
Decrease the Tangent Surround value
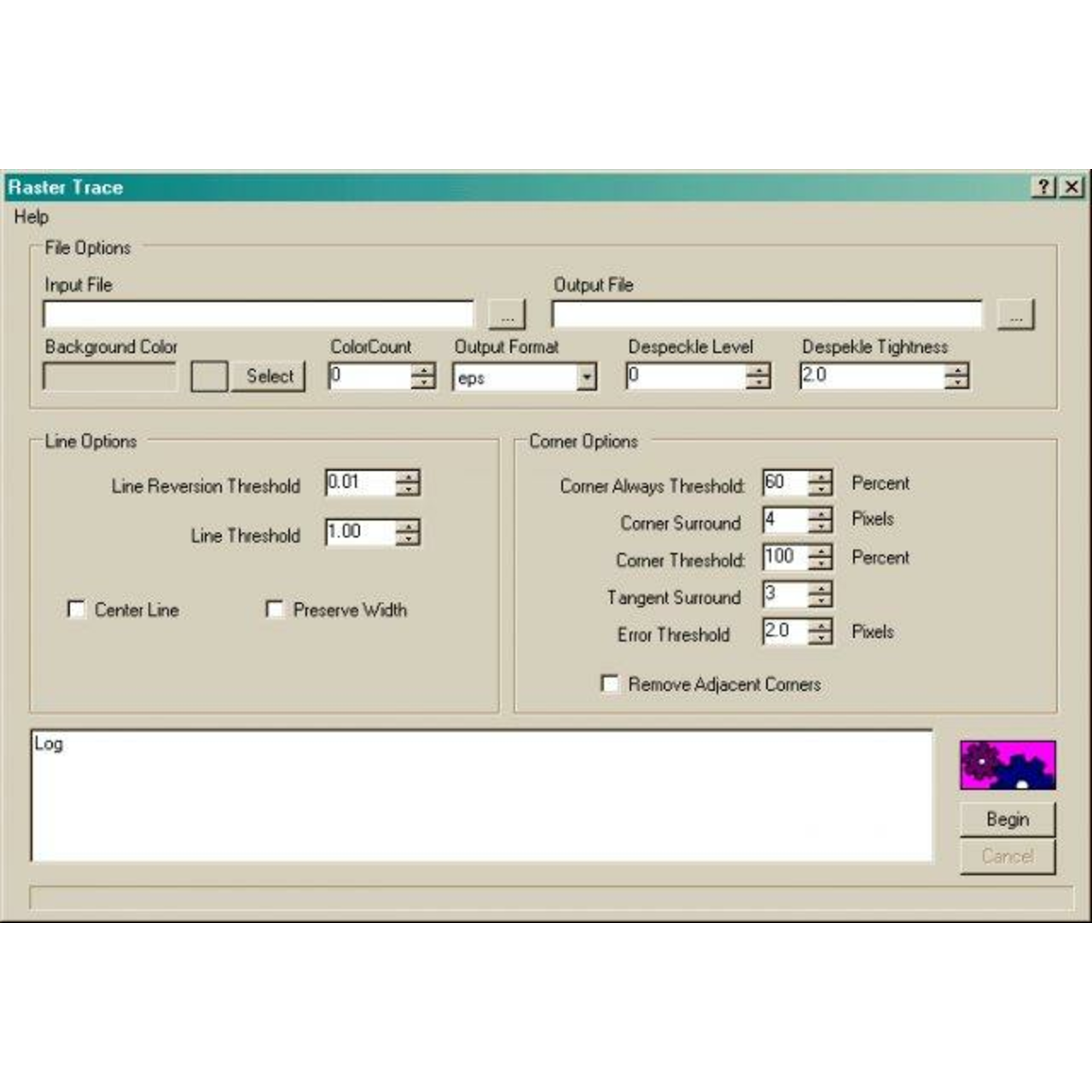[x=820, y=601]
